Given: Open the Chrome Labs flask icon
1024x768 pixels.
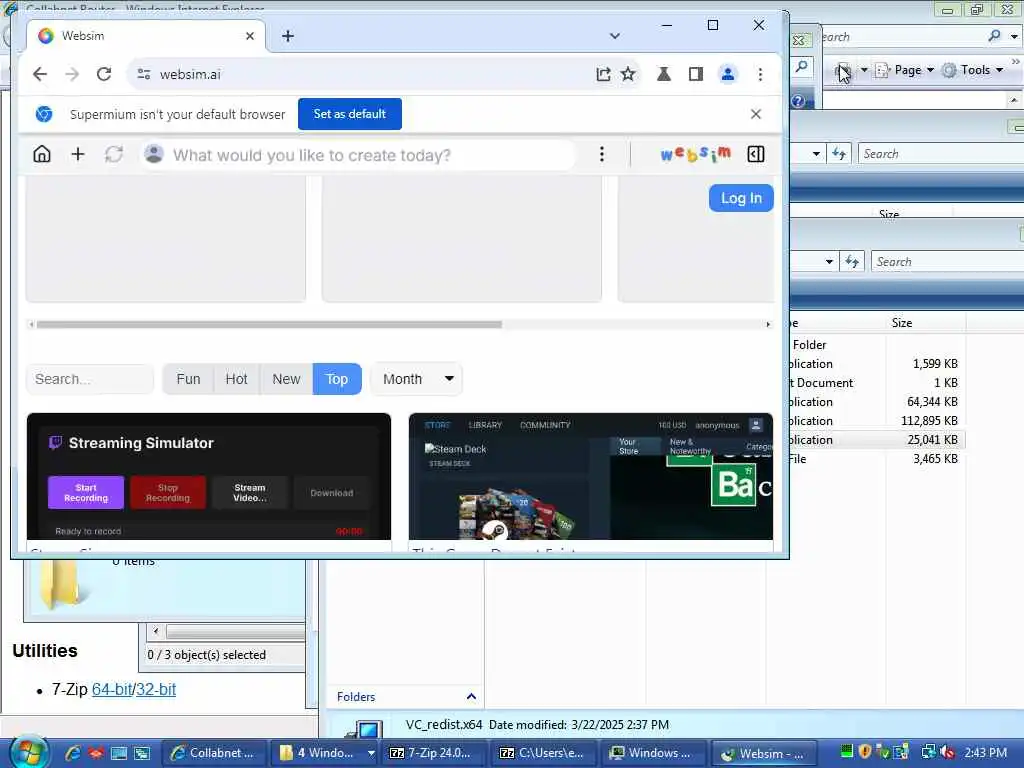Looking at the screenshot, I should 664,74.
